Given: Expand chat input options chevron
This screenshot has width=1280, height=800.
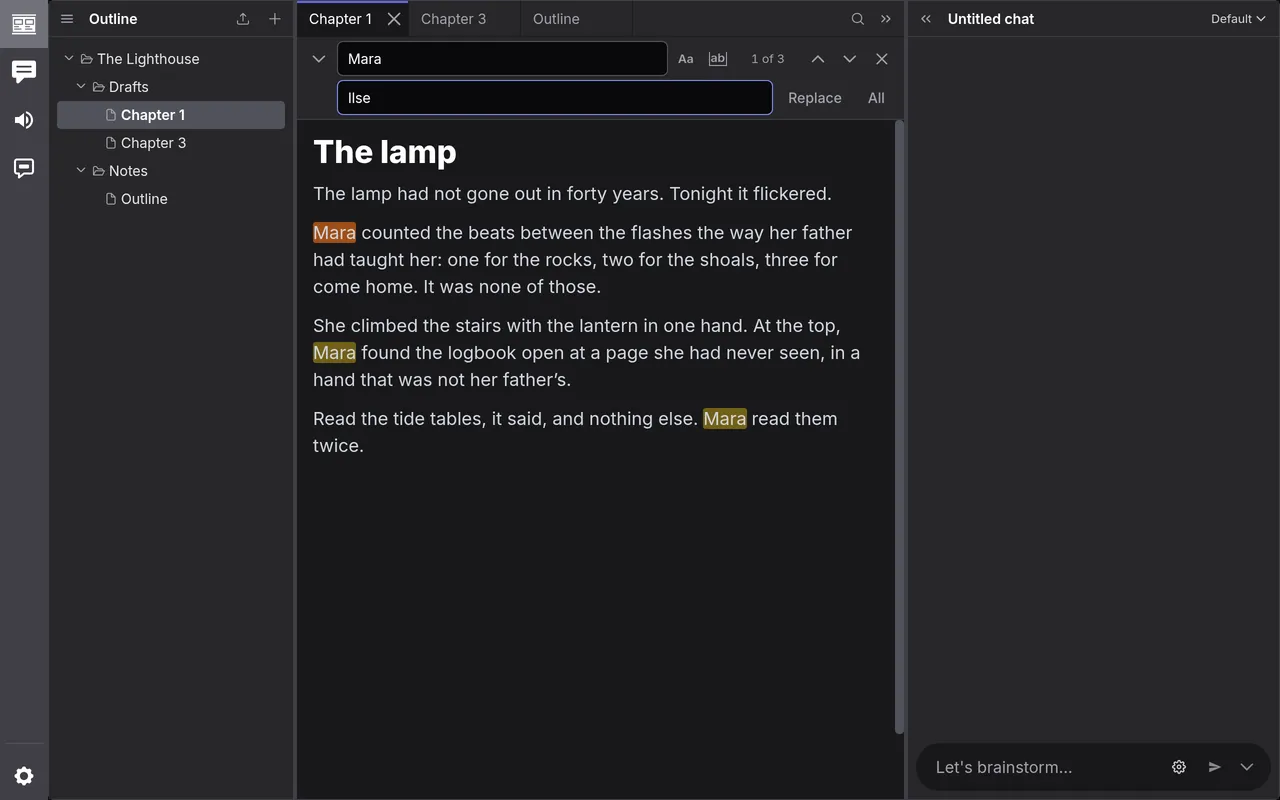Looking at the screenshot, I should pos(1247,767).
